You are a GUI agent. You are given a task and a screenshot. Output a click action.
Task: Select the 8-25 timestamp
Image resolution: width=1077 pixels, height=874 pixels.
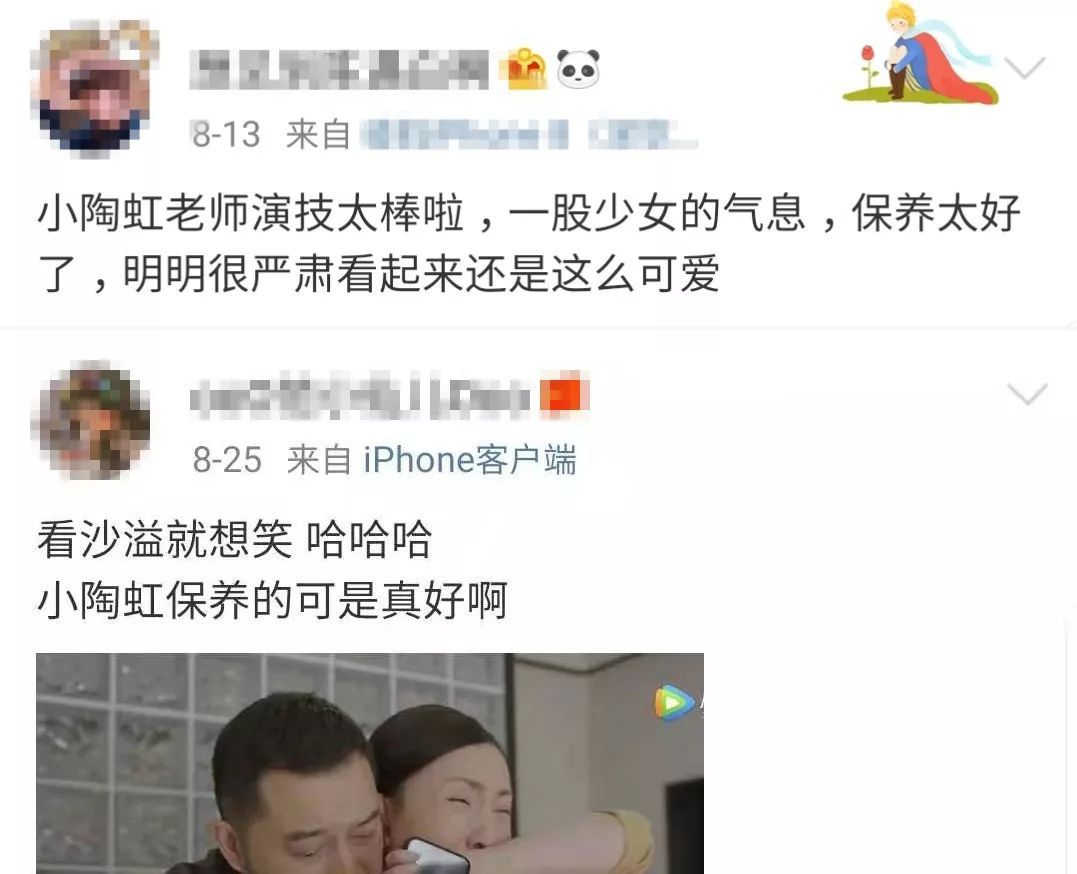point(227,460)
